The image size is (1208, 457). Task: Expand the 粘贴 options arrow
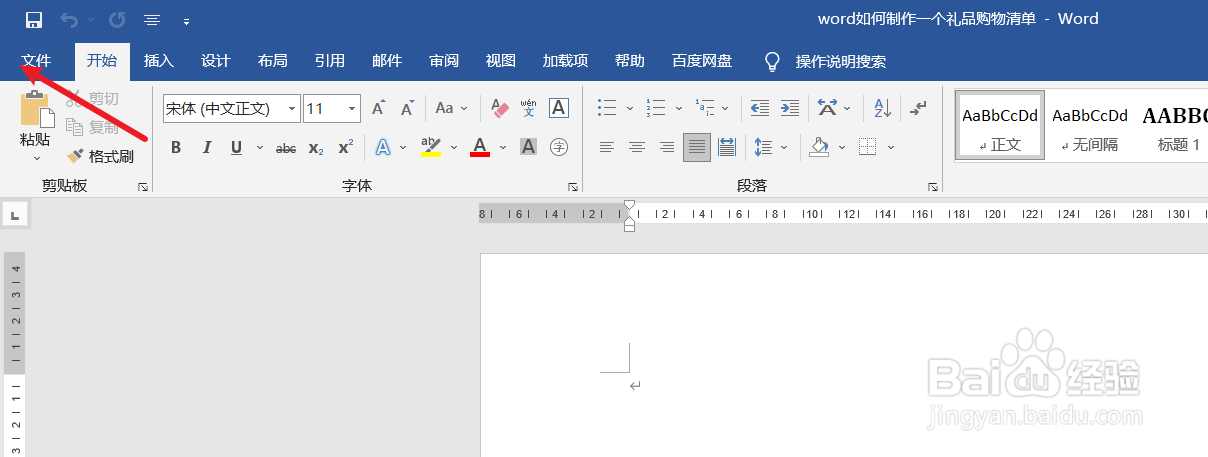pos(36,157)
